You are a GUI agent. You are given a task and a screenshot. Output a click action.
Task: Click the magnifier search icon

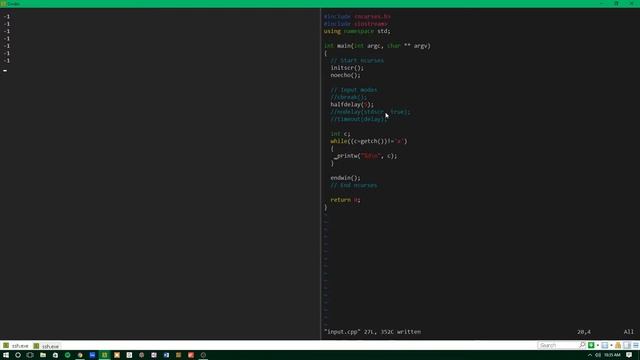[x=582, y=345]
